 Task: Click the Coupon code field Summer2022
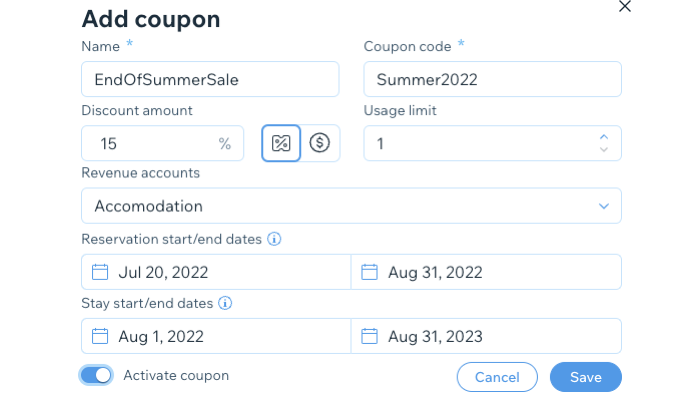(x=492, y=79)
